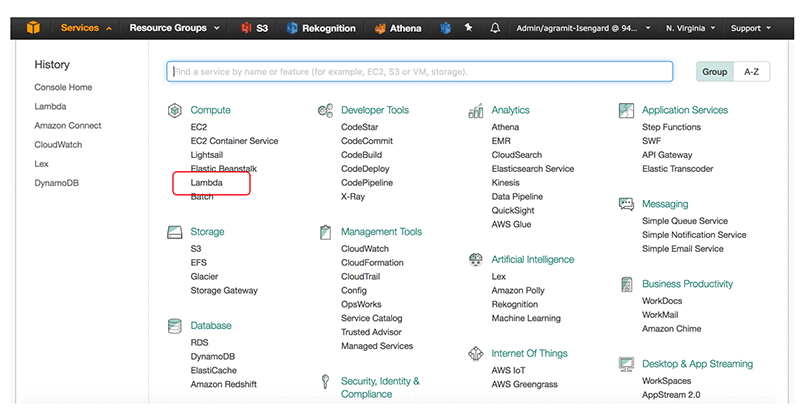
Task: Click the Artificial Intelligence category icon
Action: pyautogui.click(x=476, y=259)
